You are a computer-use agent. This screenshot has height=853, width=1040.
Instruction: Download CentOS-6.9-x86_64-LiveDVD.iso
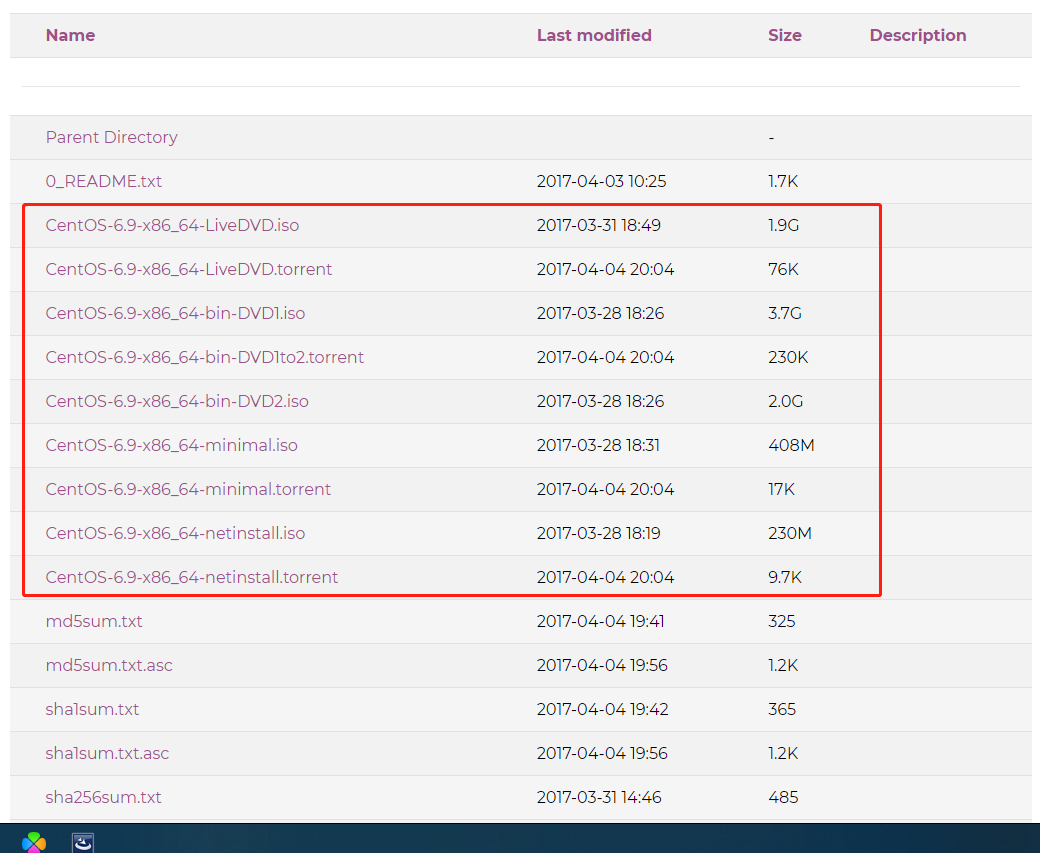172,226
